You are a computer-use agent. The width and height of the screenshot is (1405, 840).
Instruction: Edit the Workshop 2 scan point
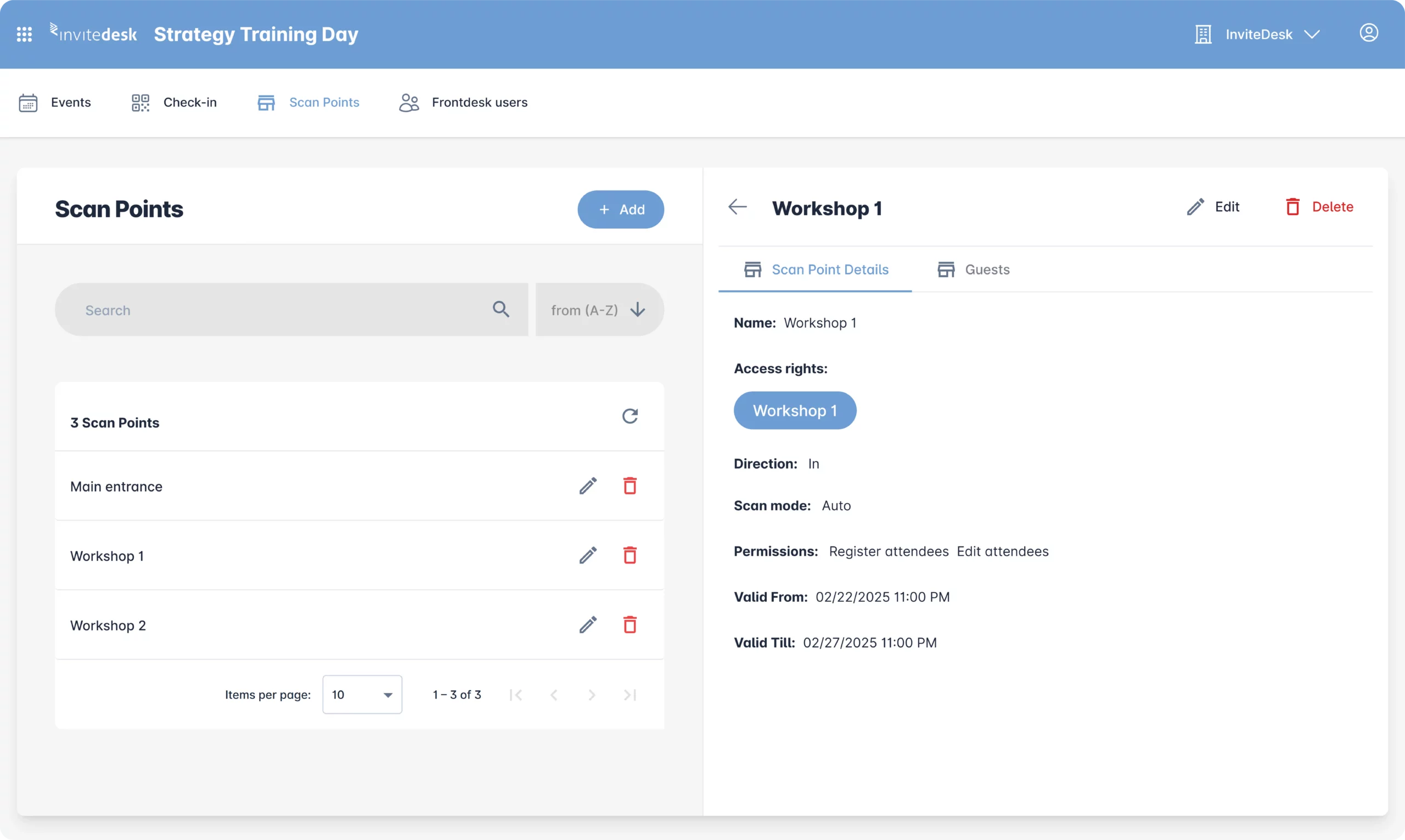pyautogui.click(x=588, y=625)
